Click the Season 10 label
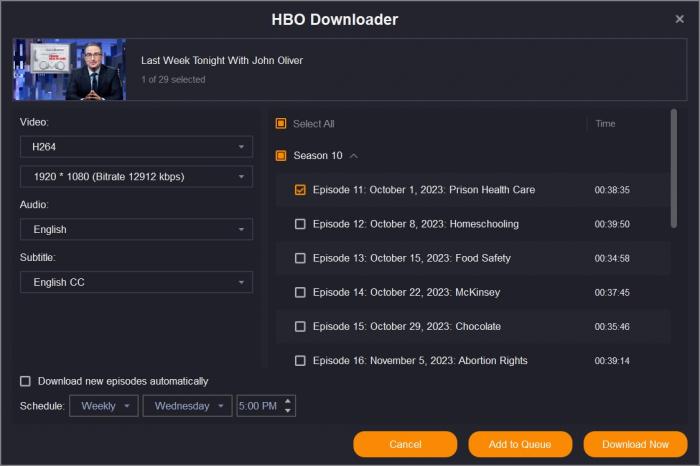Viewport: 700px width, 466px height. coord(318,156)
